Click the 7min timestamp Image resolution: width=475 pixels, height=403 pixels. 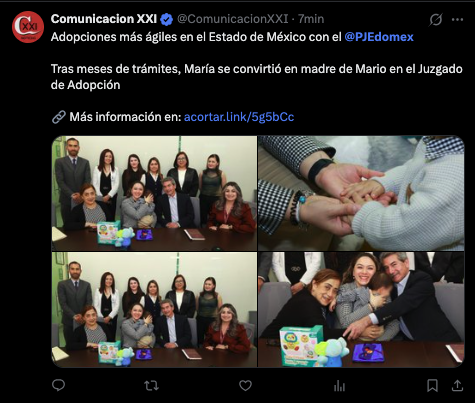pos(311,19)
